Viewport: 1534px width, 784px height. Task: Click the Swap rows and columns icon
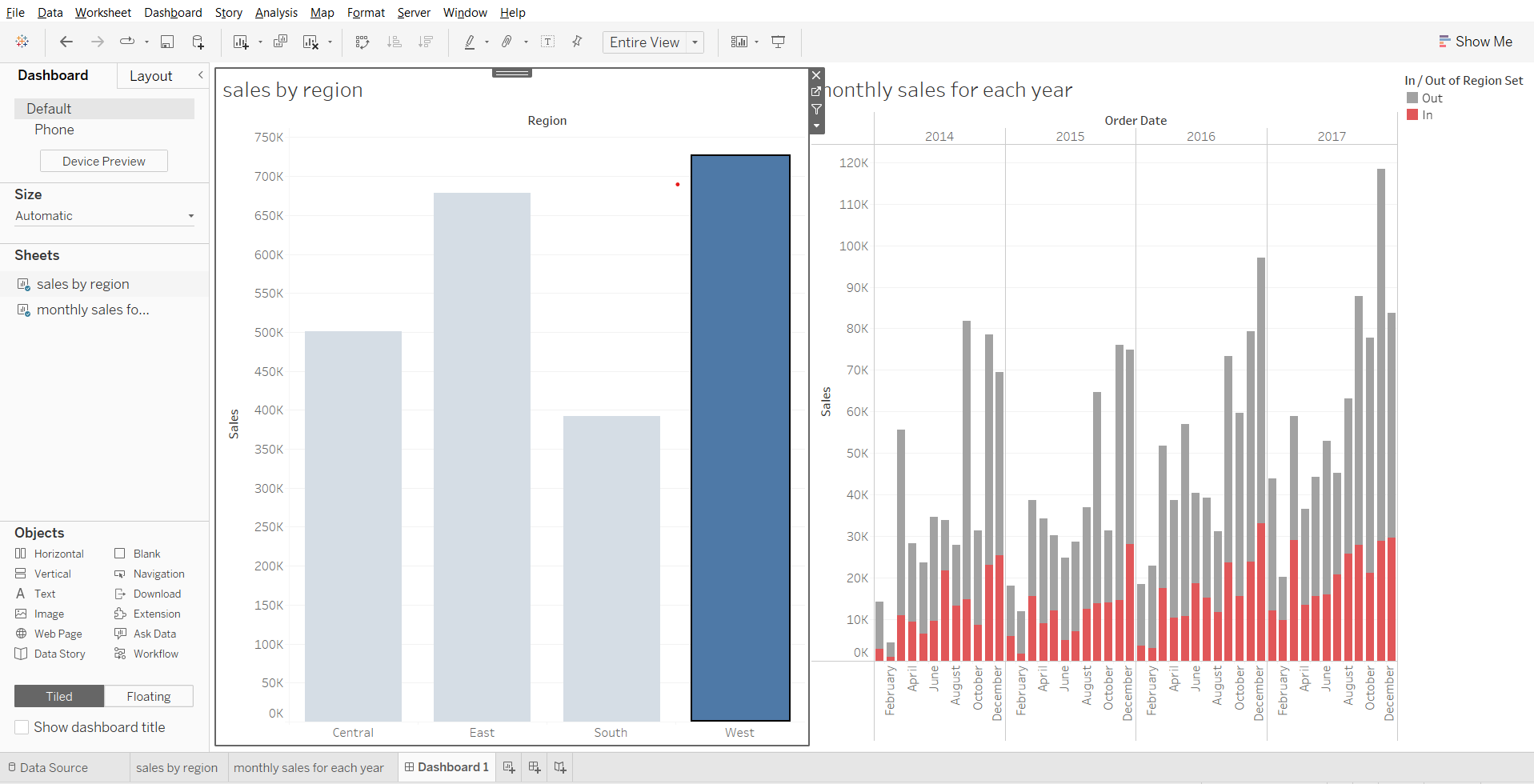pos(362,42)
